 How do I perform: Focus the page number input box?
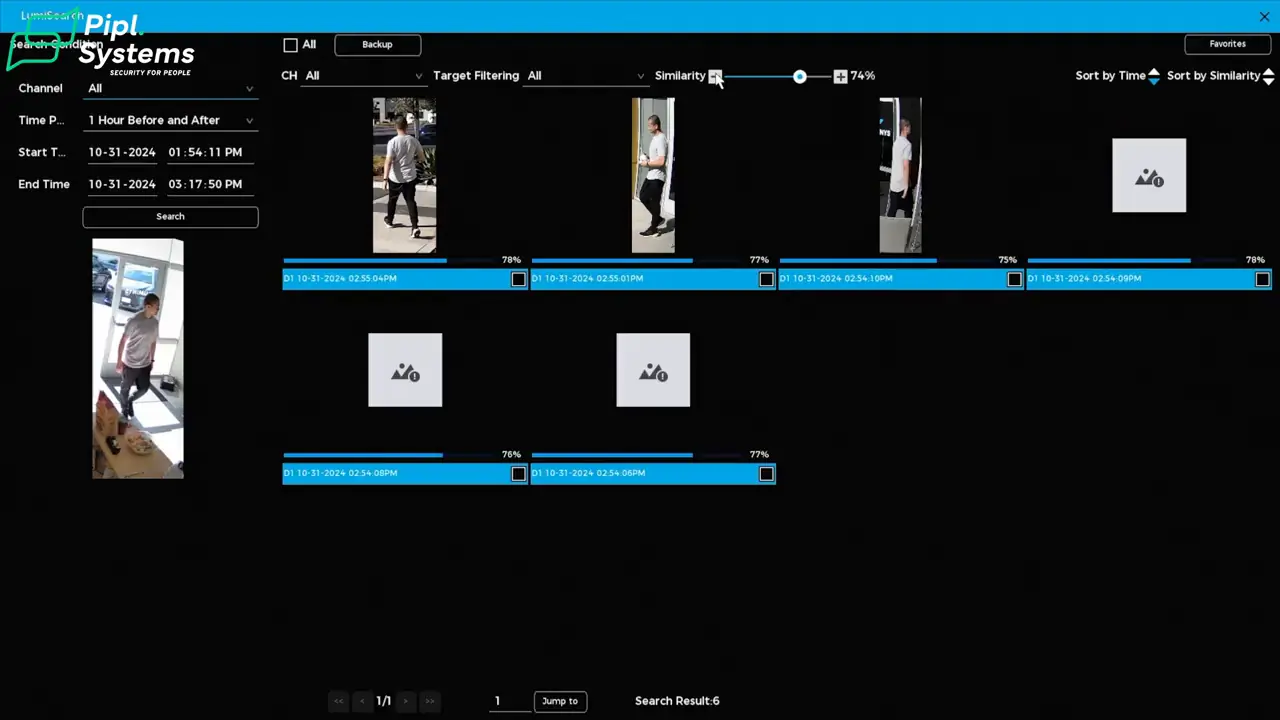(509, 701)
